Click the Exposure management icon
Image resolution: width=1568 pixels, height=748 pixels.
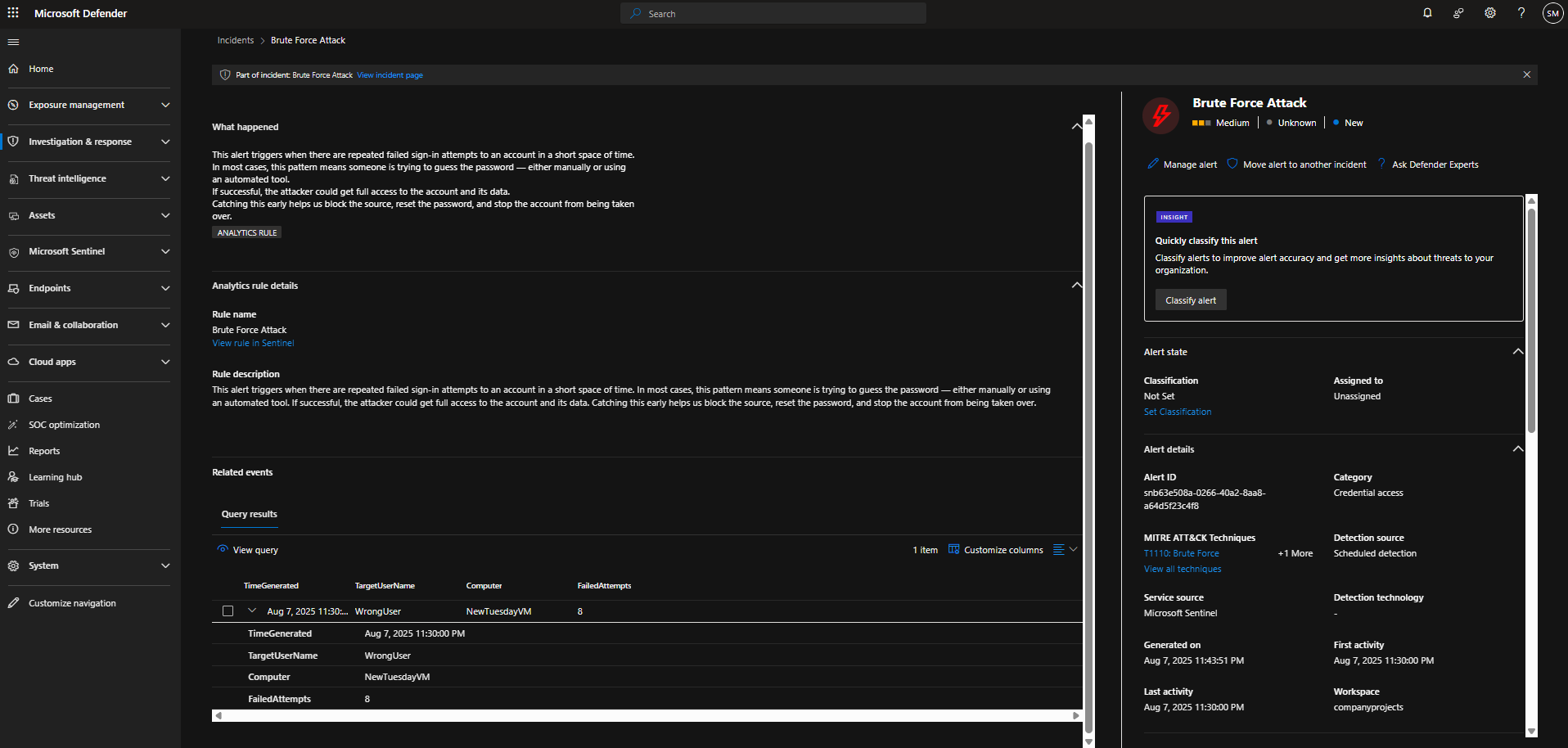[13, 105]
